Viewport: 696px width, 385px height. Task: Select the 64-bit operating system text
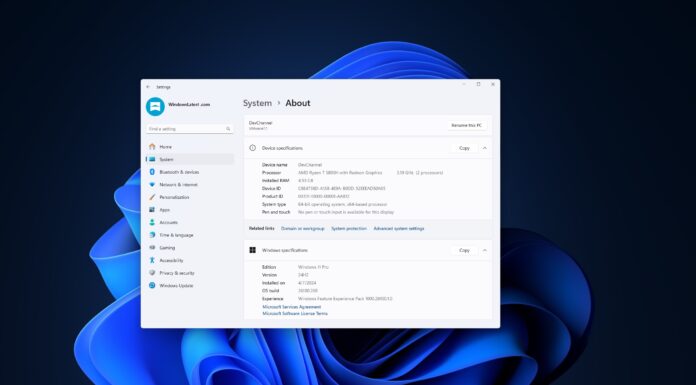coord(342,204)
